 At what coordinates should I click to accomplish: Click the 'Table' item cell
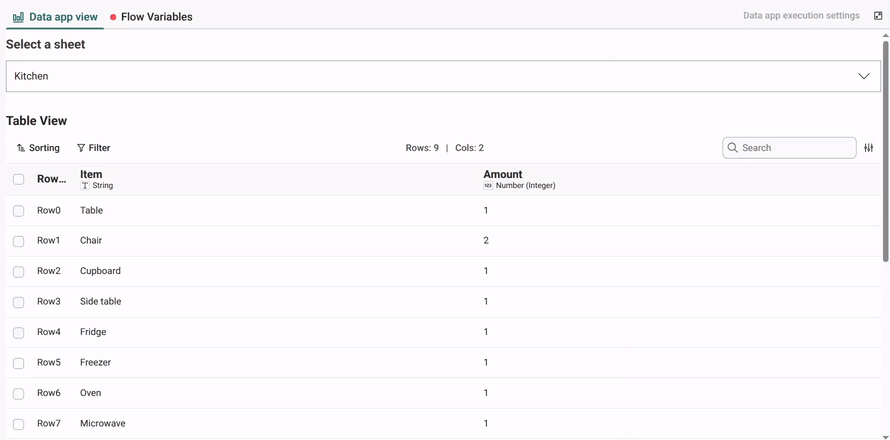click(91, 210)
